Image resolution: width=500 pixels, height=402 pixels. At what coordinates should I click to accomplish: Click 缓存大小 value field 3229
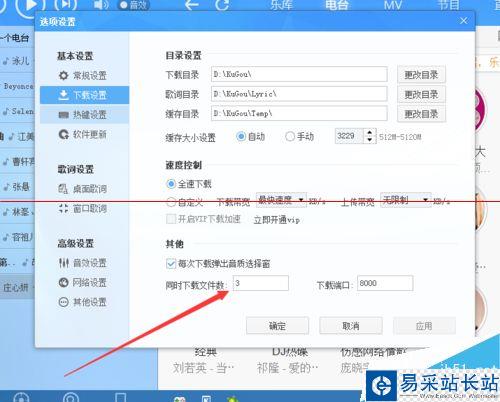pos(349,136)
